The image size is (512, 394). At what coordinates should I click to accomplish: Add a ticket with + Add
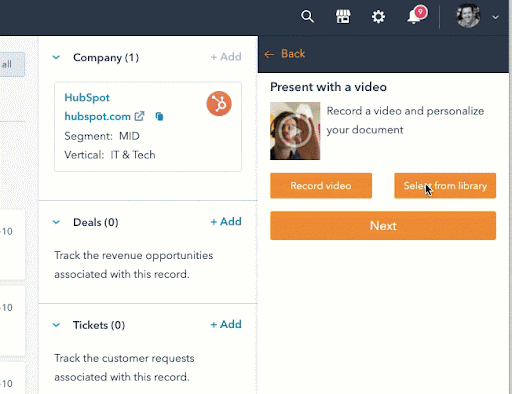[x=226, y=324]
